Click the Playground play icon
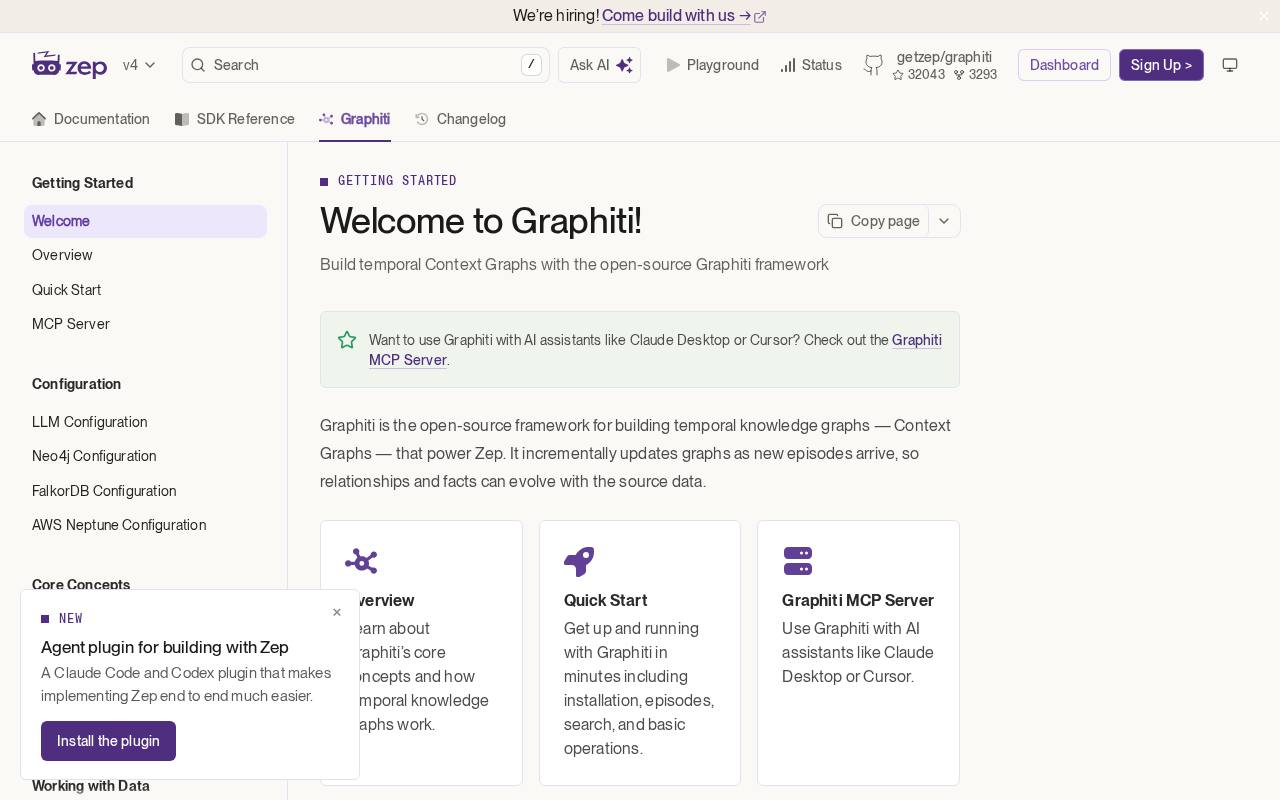The height and width of the screenshot is (800, 1280). [x=673, y=65]
